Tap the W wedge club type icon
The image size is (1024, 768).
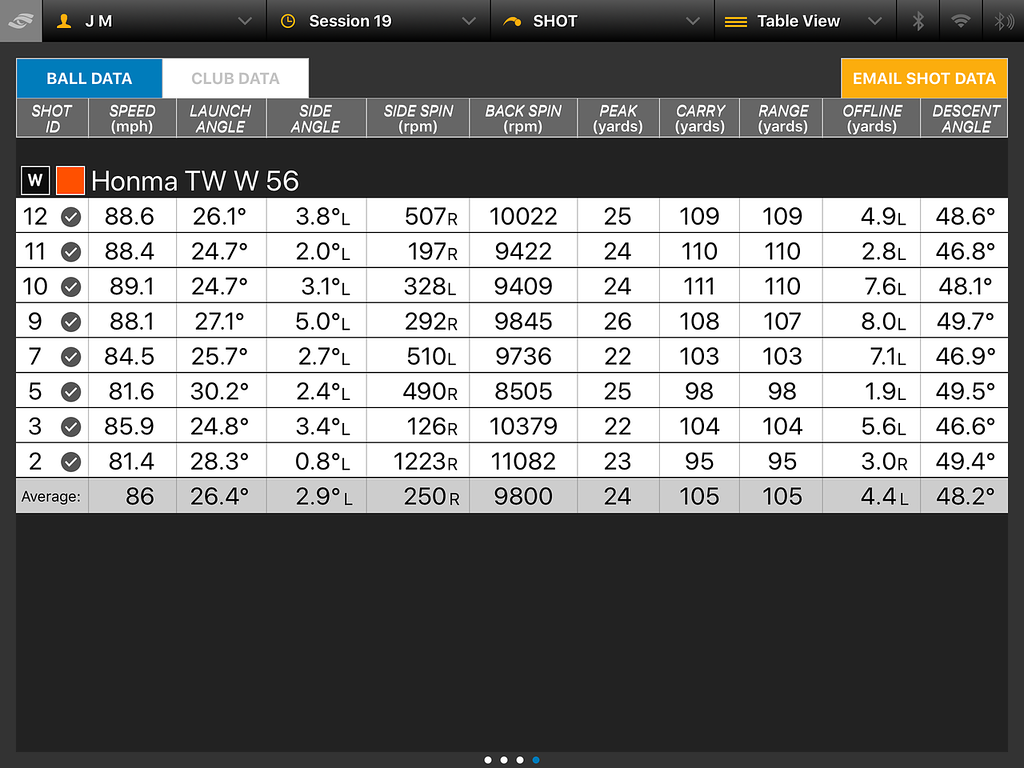(35, 180)
